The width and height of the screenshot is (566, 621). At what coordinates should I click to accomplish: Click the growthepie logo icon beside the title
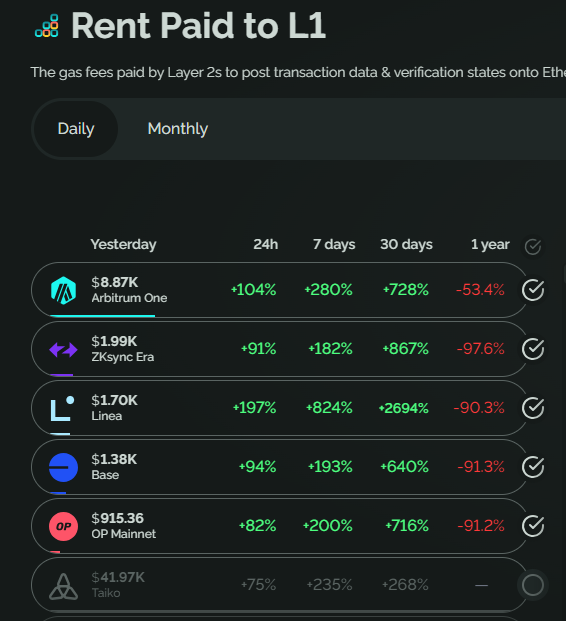tap(47, 26)
